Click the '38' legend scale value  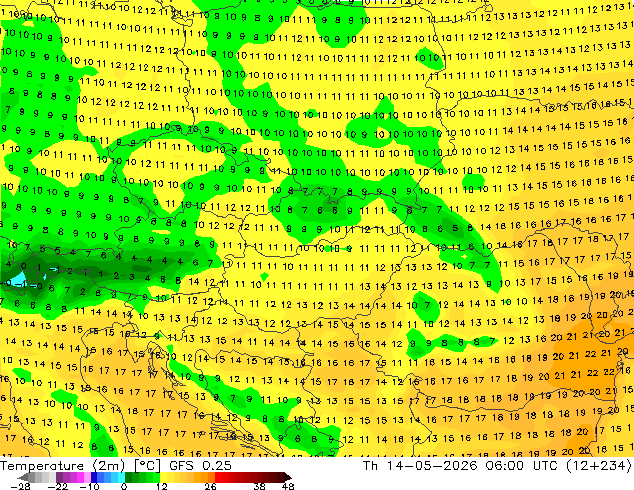(260, 486)
